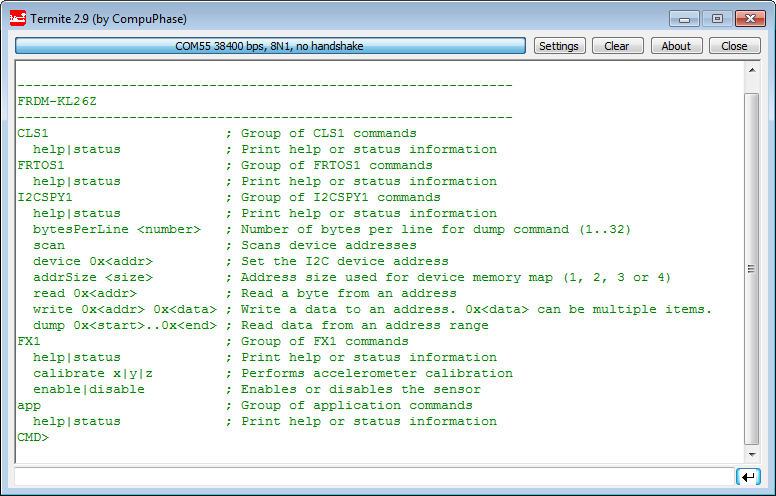The height and width of the screenshot is (496, 776).
Task: Click the COM55 38400 bps connection button
Action: click(270, 46)
